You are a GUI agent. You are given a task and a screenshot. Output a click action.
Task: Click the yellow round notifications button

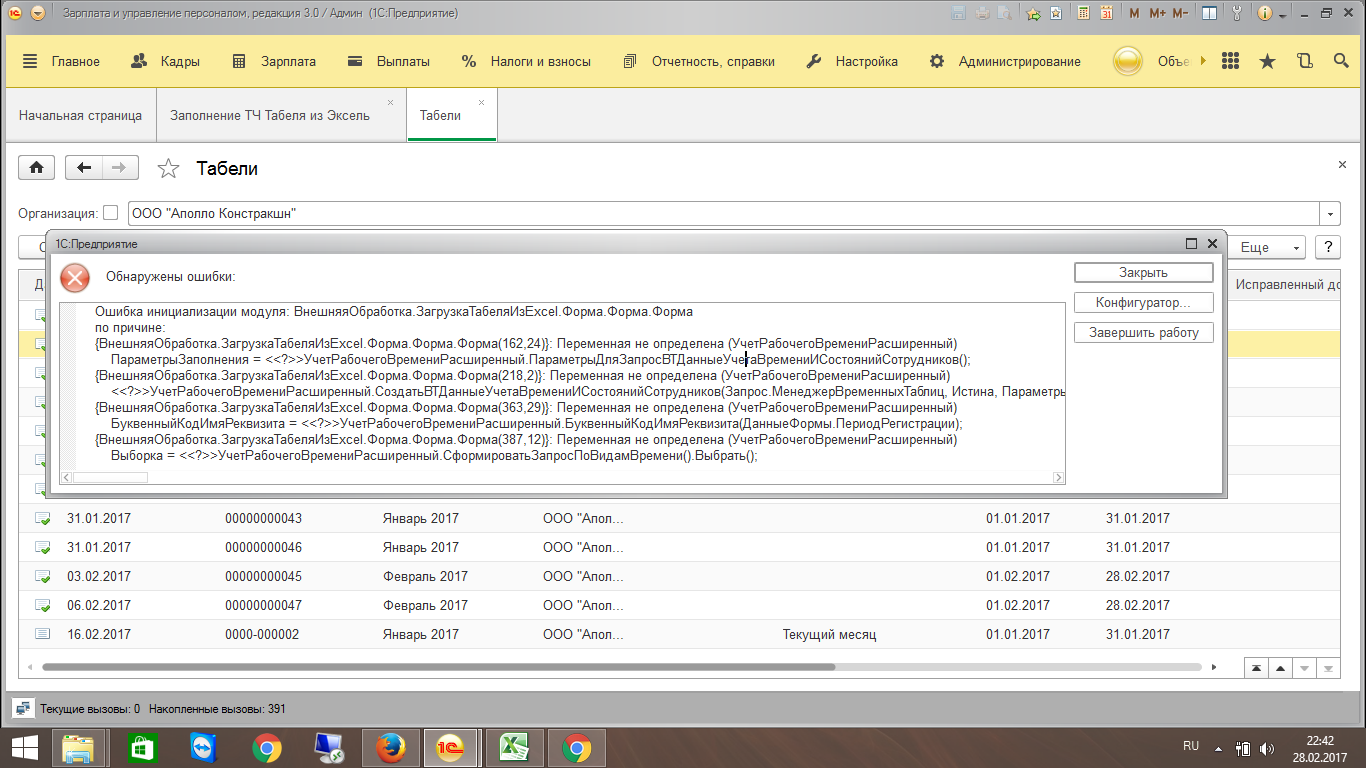tap(1128, 61)
